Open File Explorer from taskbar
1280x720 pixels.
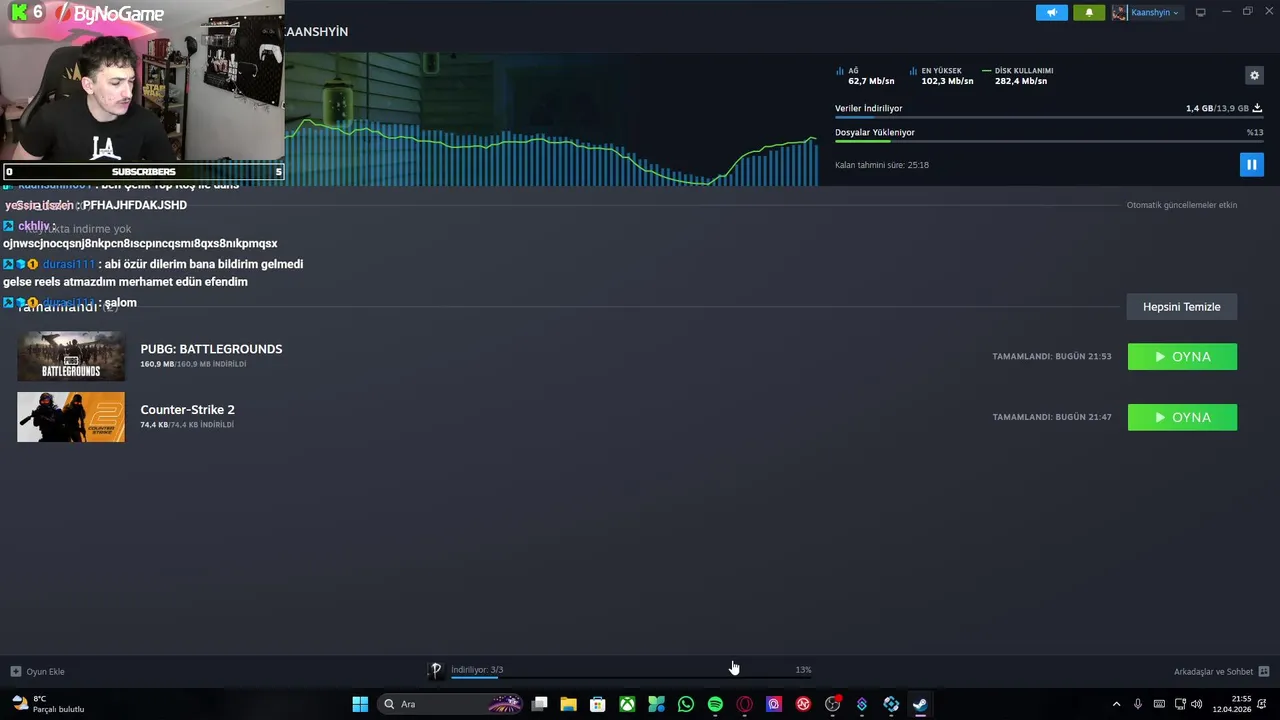pos(568,704)
